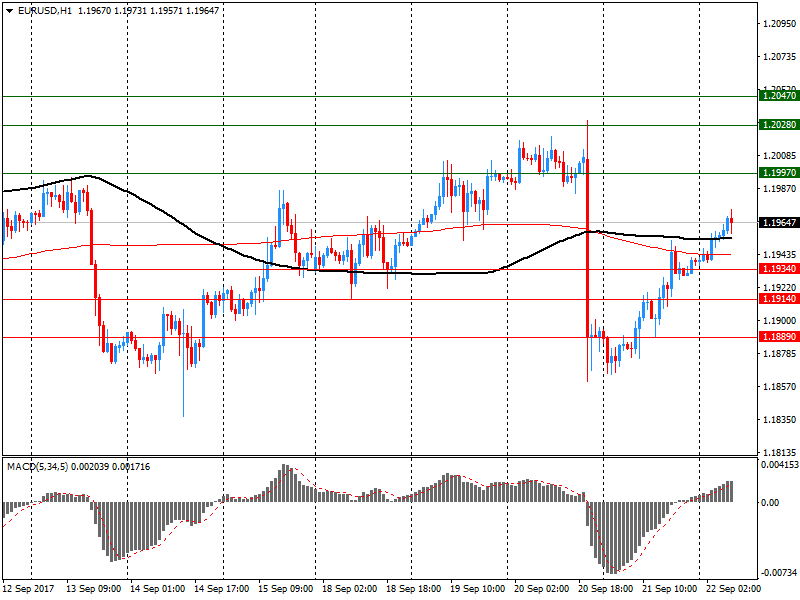Select the 1.20280 green resistance level label
This screenshot has height=600, width=800.
pos(779,124)
